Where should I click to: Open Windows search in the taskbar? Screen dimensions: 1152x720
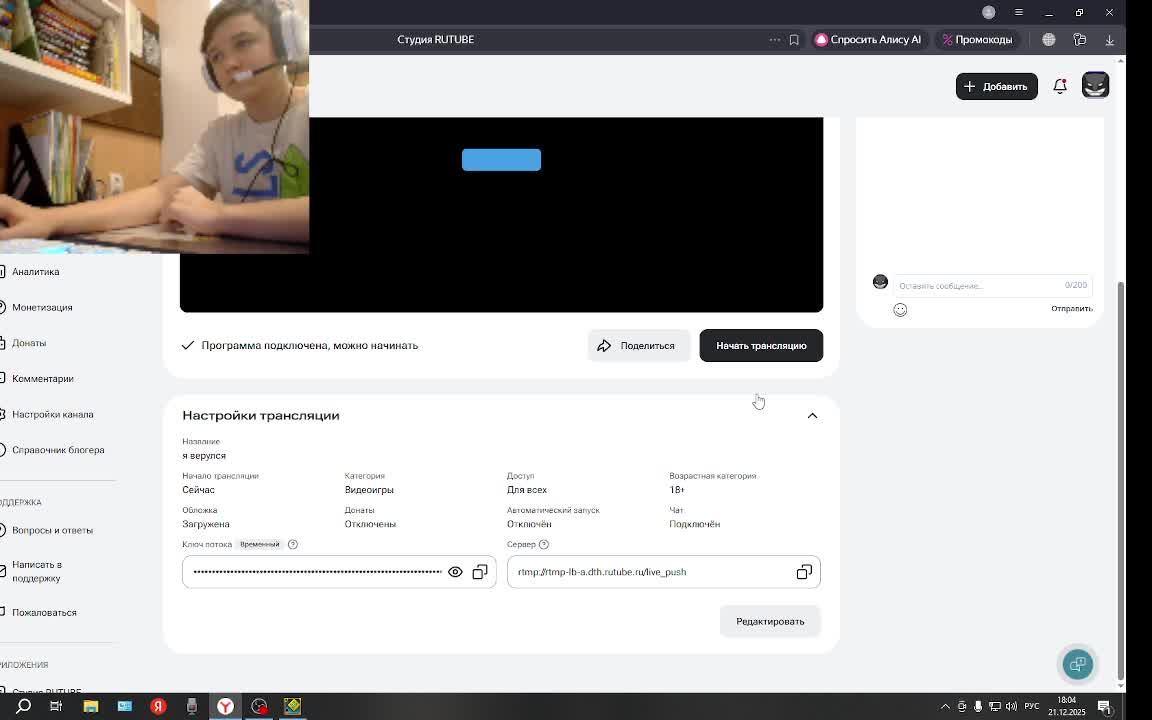[x=24, y=706]
